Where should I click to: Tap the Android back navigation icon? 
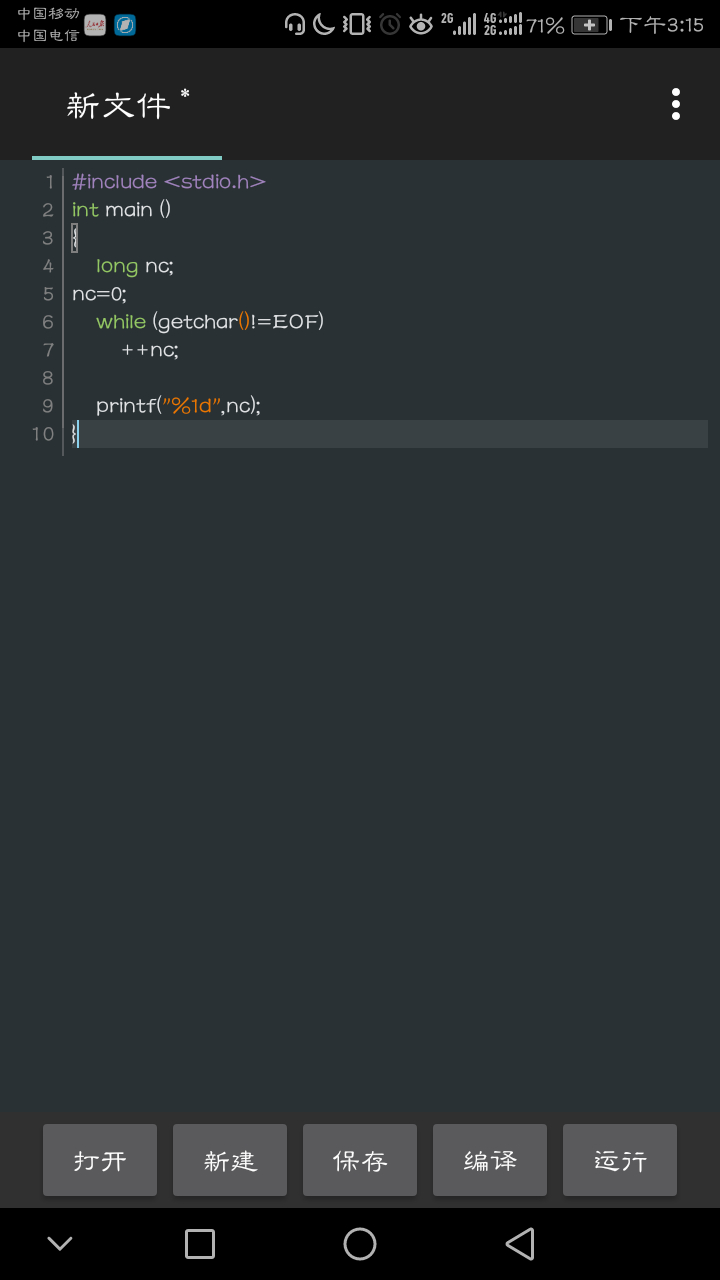[x=520, y=1244]
